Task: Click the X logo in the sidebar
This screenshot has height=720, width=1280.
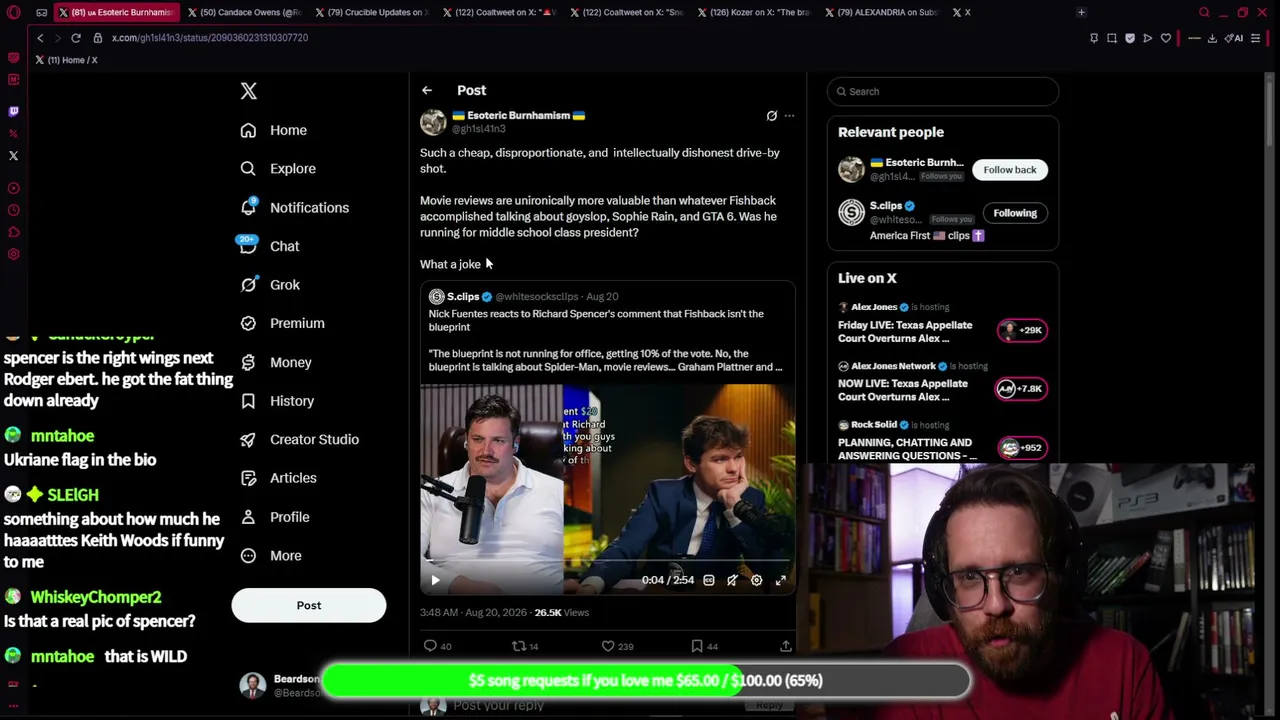Action: click(x=249, y=91)
